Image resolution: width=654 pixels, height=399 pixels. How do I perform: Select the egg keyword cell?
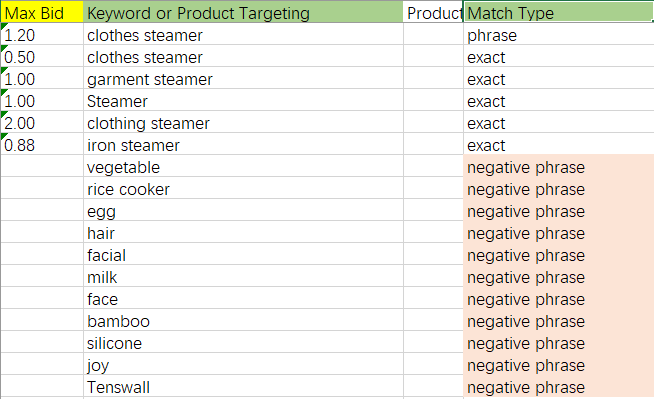(243, 211)
